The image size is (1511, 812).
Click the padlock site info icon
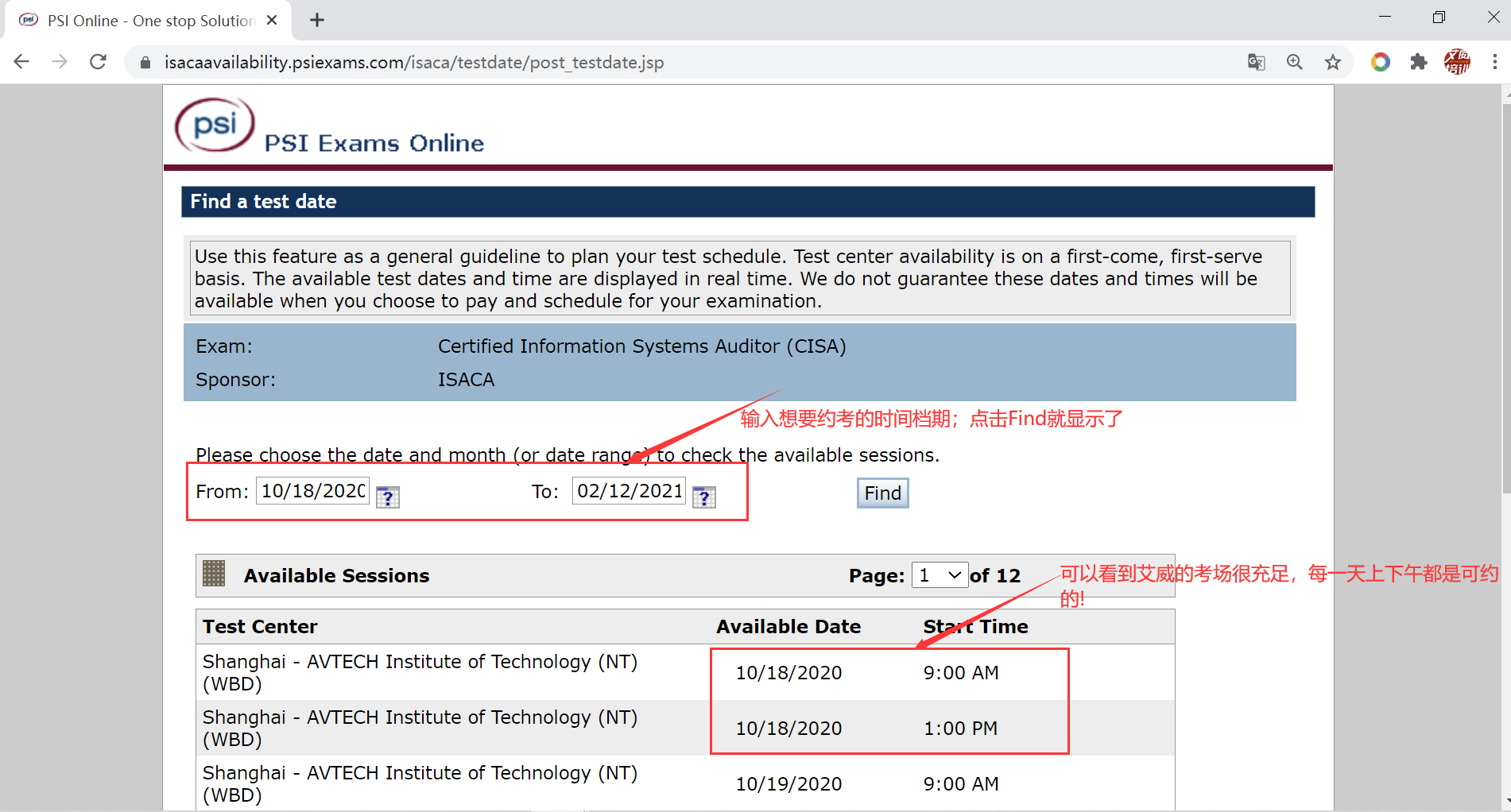tap(145, 62)
